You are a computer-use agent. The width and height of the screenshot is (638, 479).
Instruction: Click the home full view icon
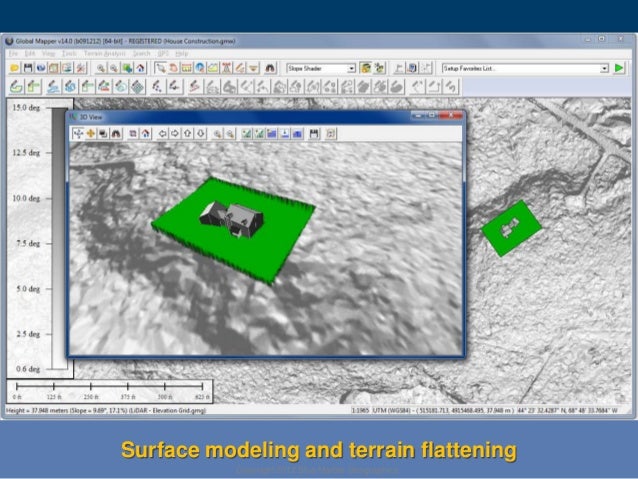(x=140, y=68)
